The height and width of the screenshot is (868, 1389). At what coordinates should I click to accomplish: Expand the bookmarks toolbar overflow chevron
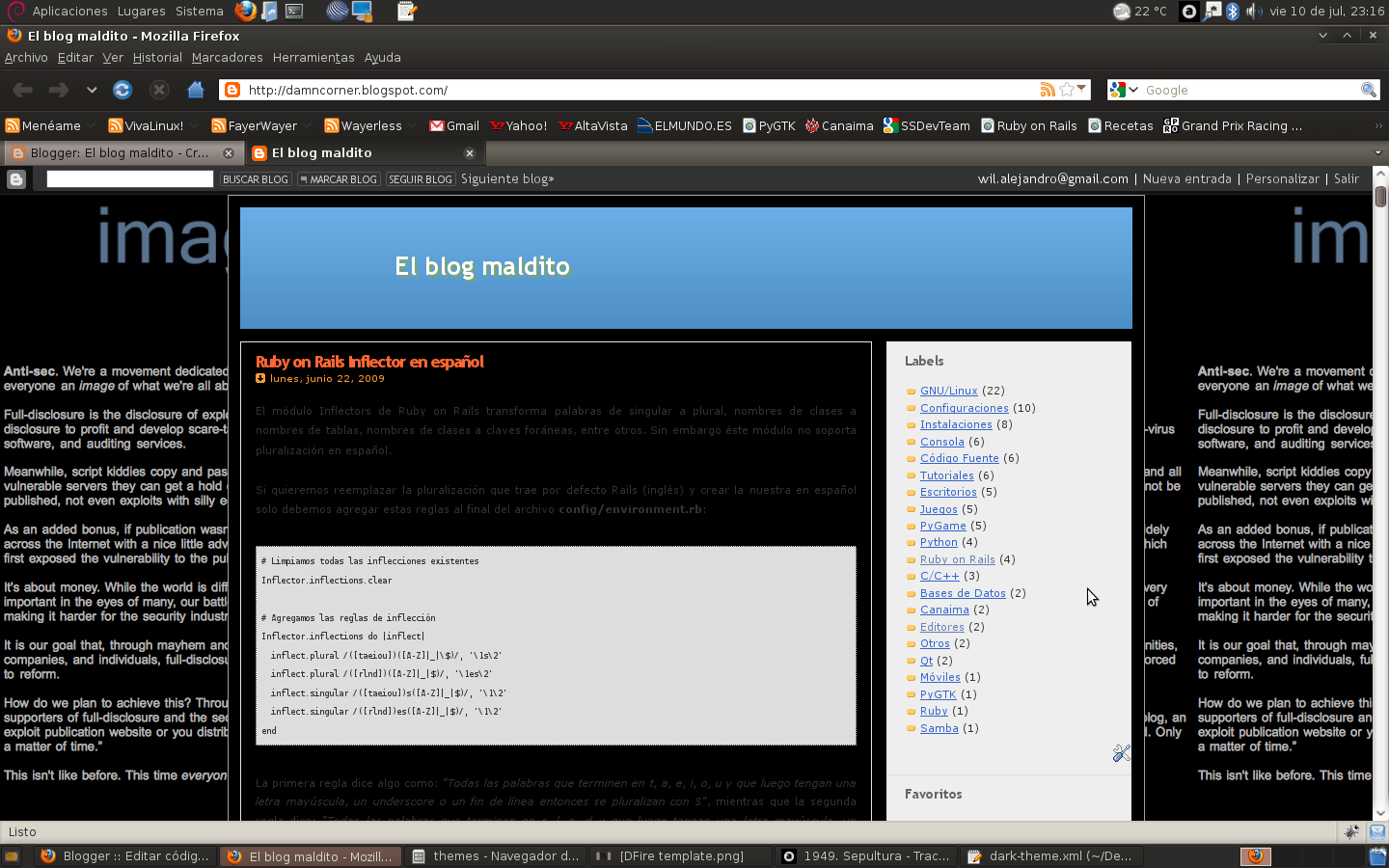click(1378, 125)
